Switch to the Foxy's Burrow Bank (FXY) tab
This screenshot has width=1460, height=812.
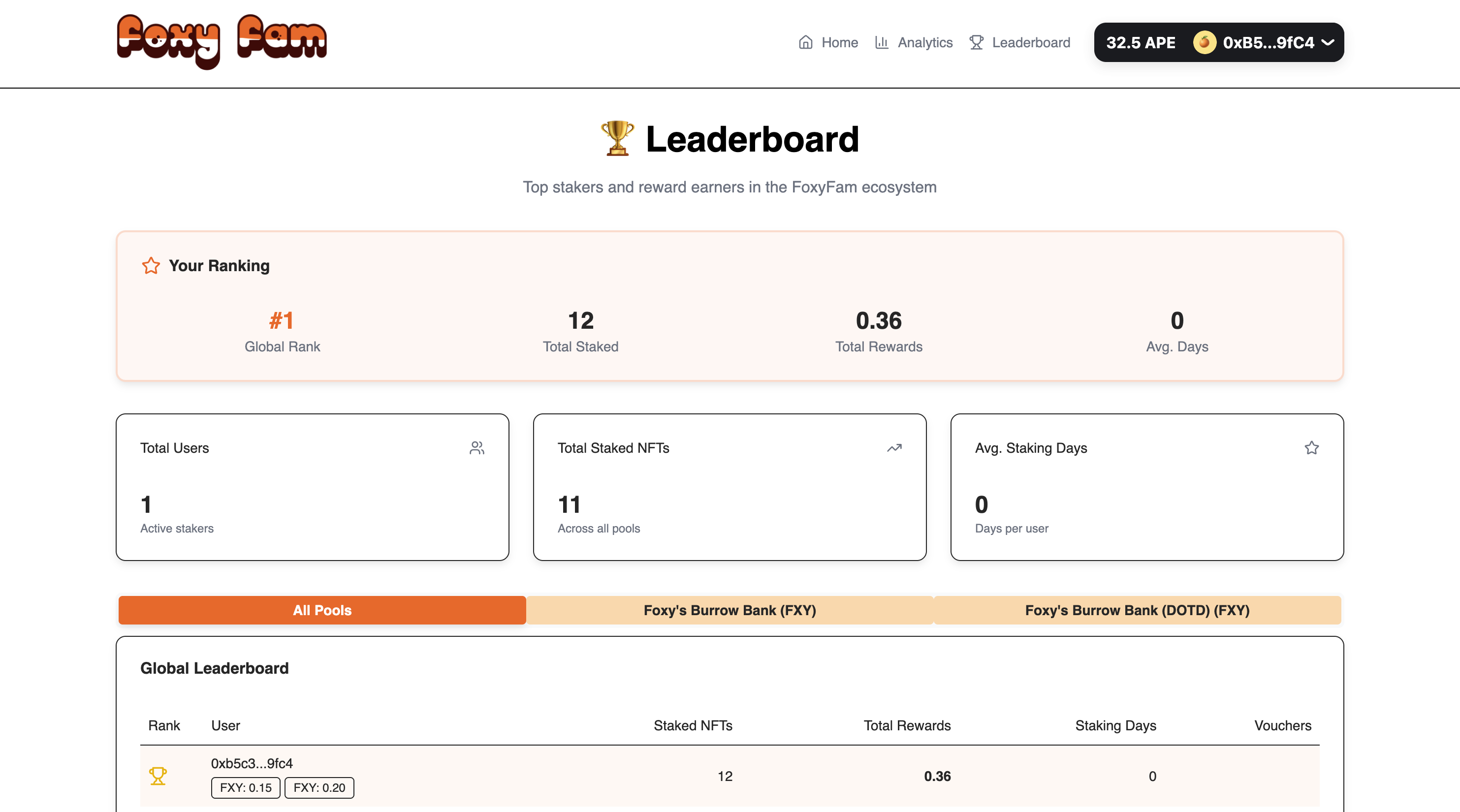[730, 610]
